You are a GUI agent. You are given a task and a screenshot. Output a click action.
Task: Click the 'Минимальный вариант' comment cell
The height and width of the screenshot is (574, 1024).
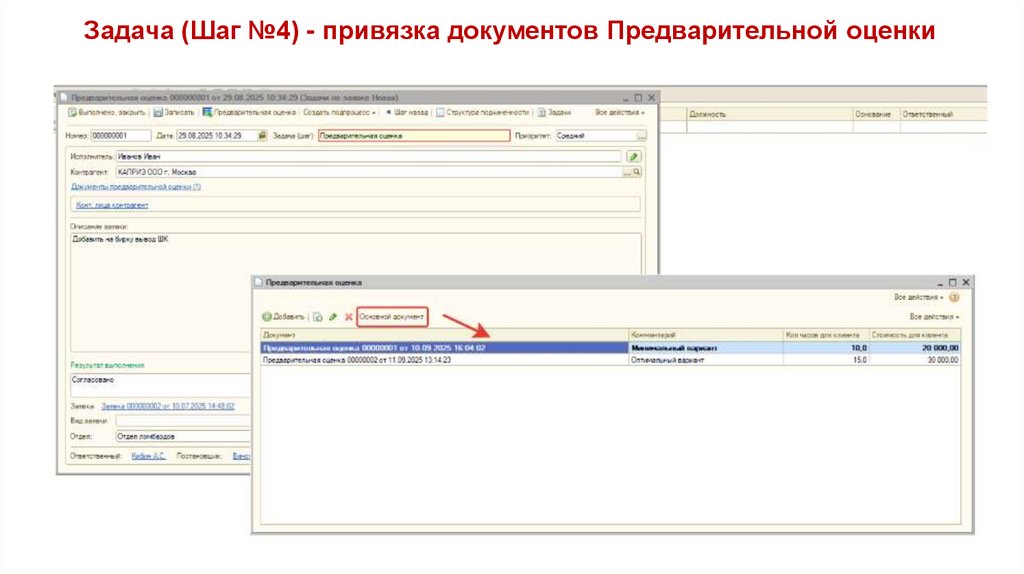click(705, 348)
